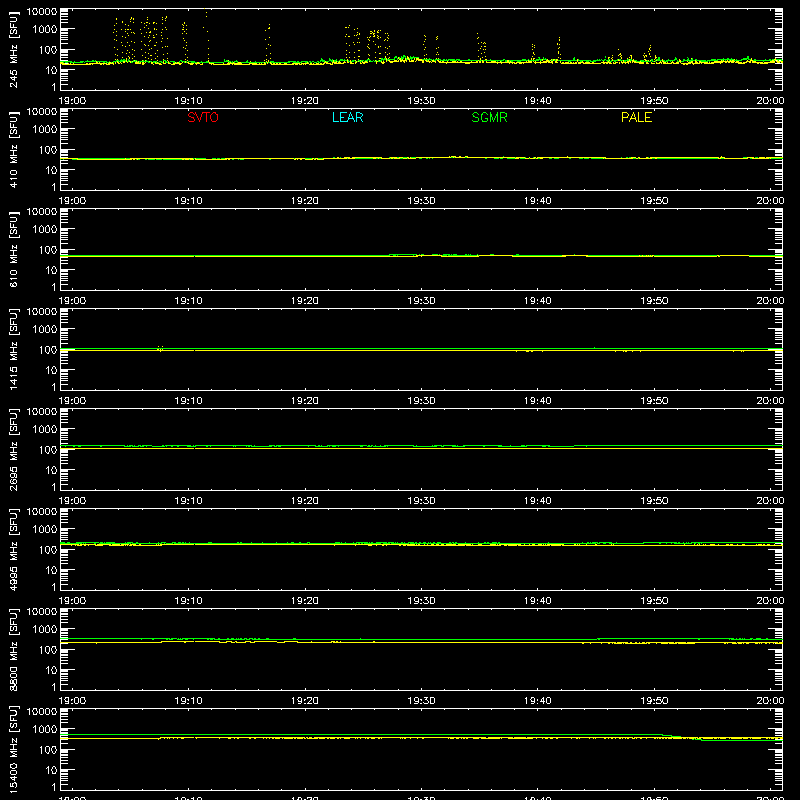The height and width of the screenshot is (800, 800).
Task: Click 19:30 tick under the 8800 MHz panel
Action: pos(421,701)
